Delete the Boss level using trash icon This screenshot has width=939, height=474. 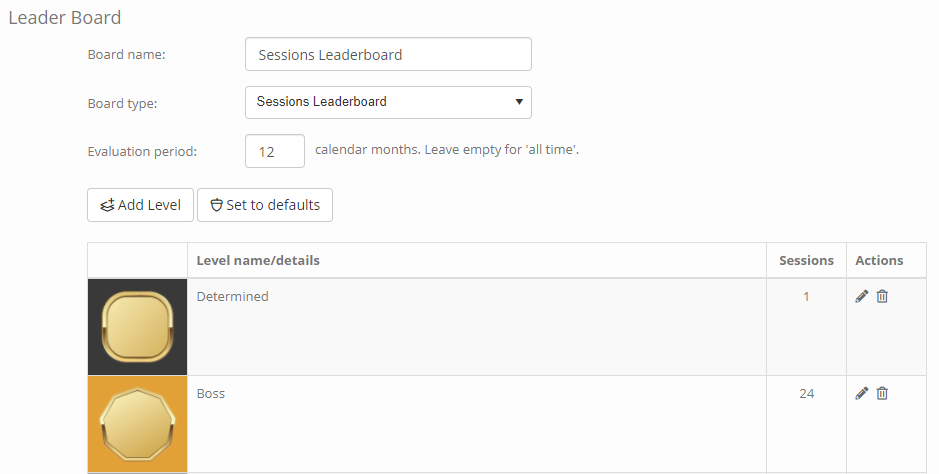(882, 393)
